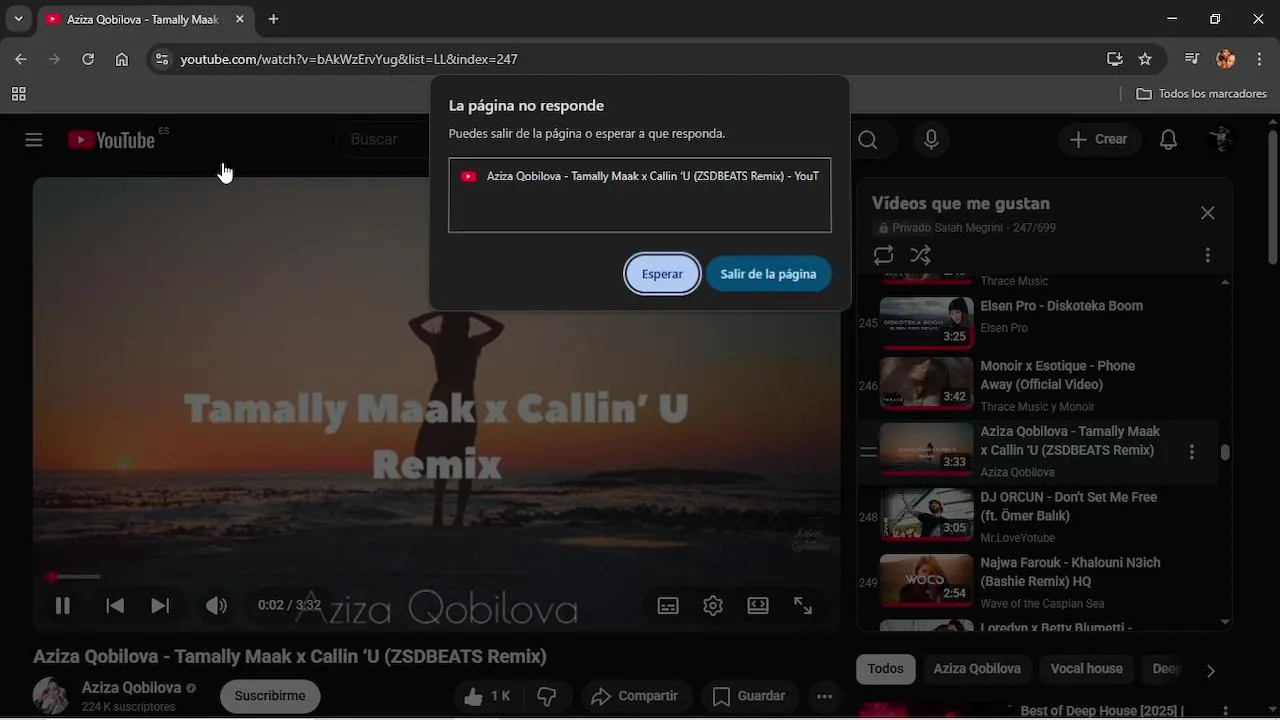This screenshot has width=1280, height=720.
Task: Enter full screen mode
Action: tap(803, 605)
